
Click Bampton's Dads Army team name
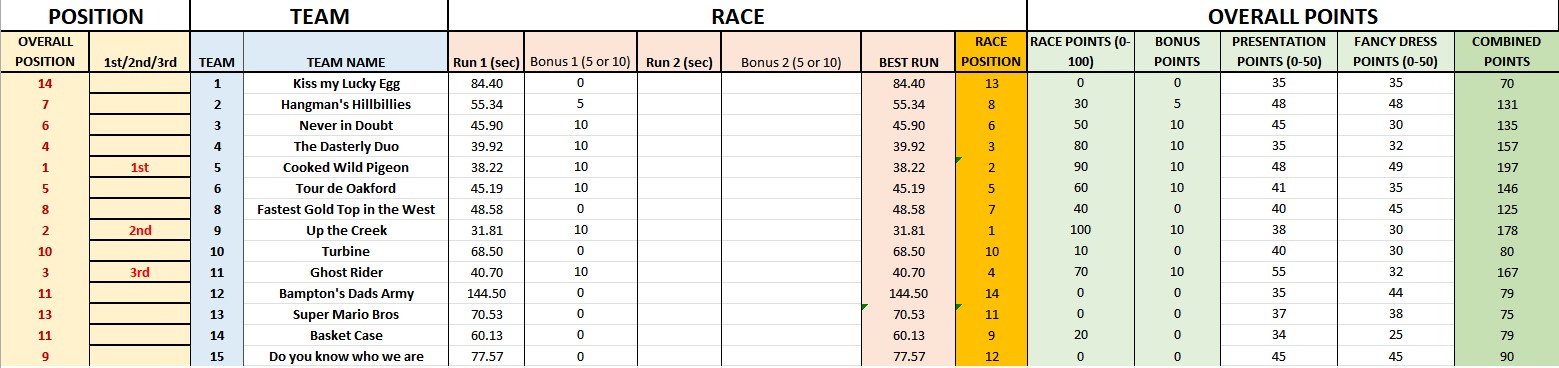(x=345, y=293)
